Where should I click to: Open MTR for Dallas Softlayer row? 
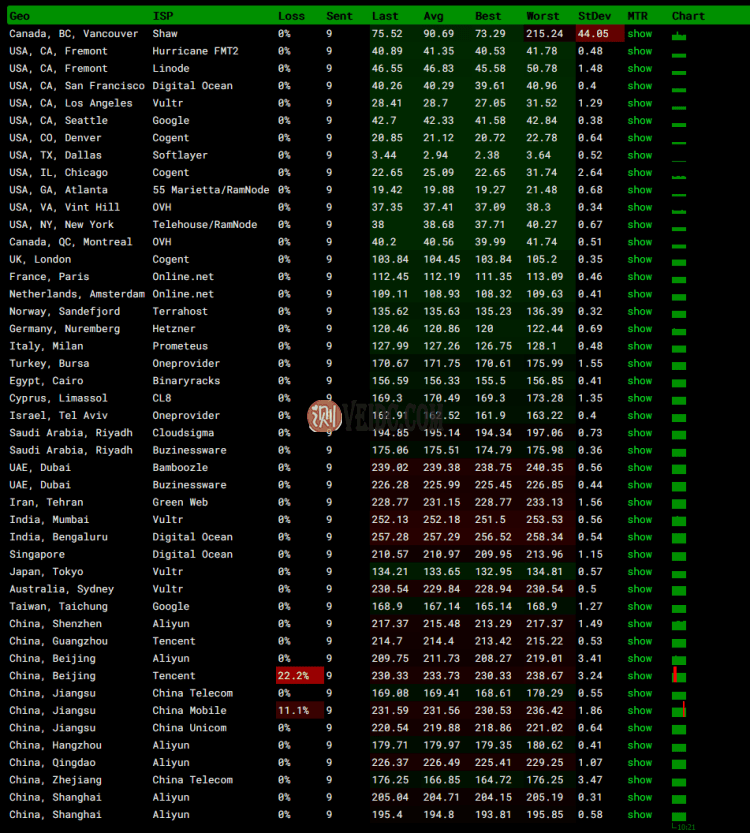[640, 155]
